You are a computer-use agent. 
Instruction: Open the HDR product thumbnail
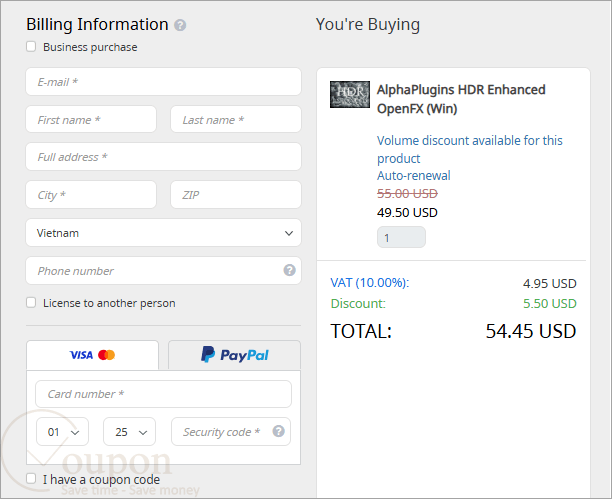tap(350, 94)
